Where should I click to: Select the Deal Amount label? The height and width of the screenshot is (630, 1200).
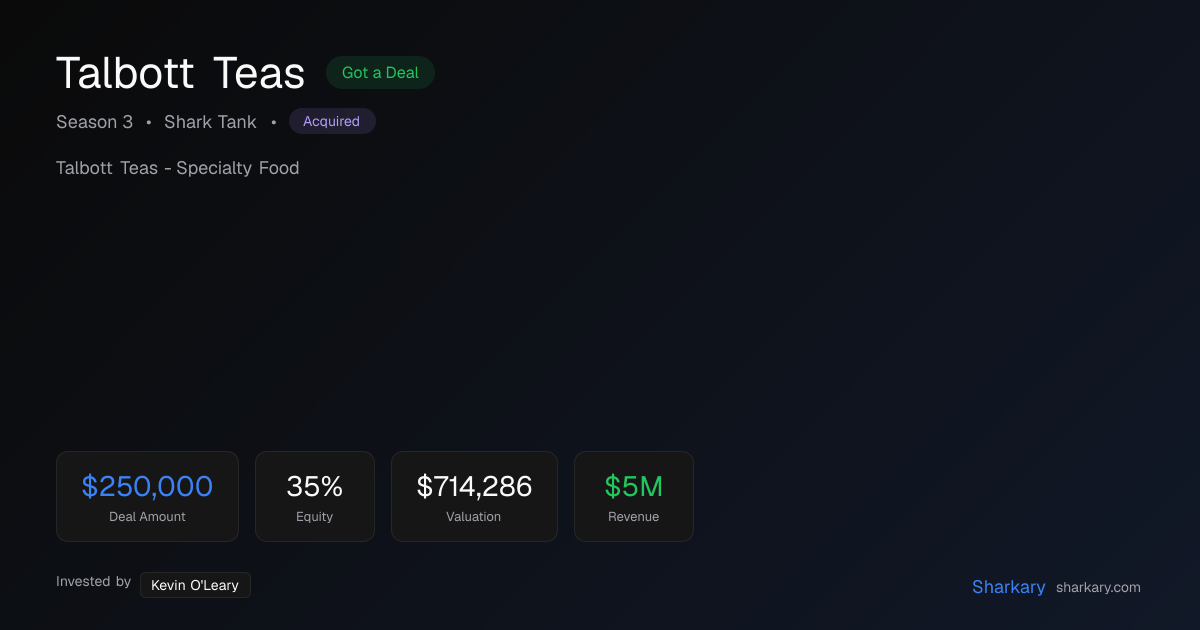(x=147, y=517)
